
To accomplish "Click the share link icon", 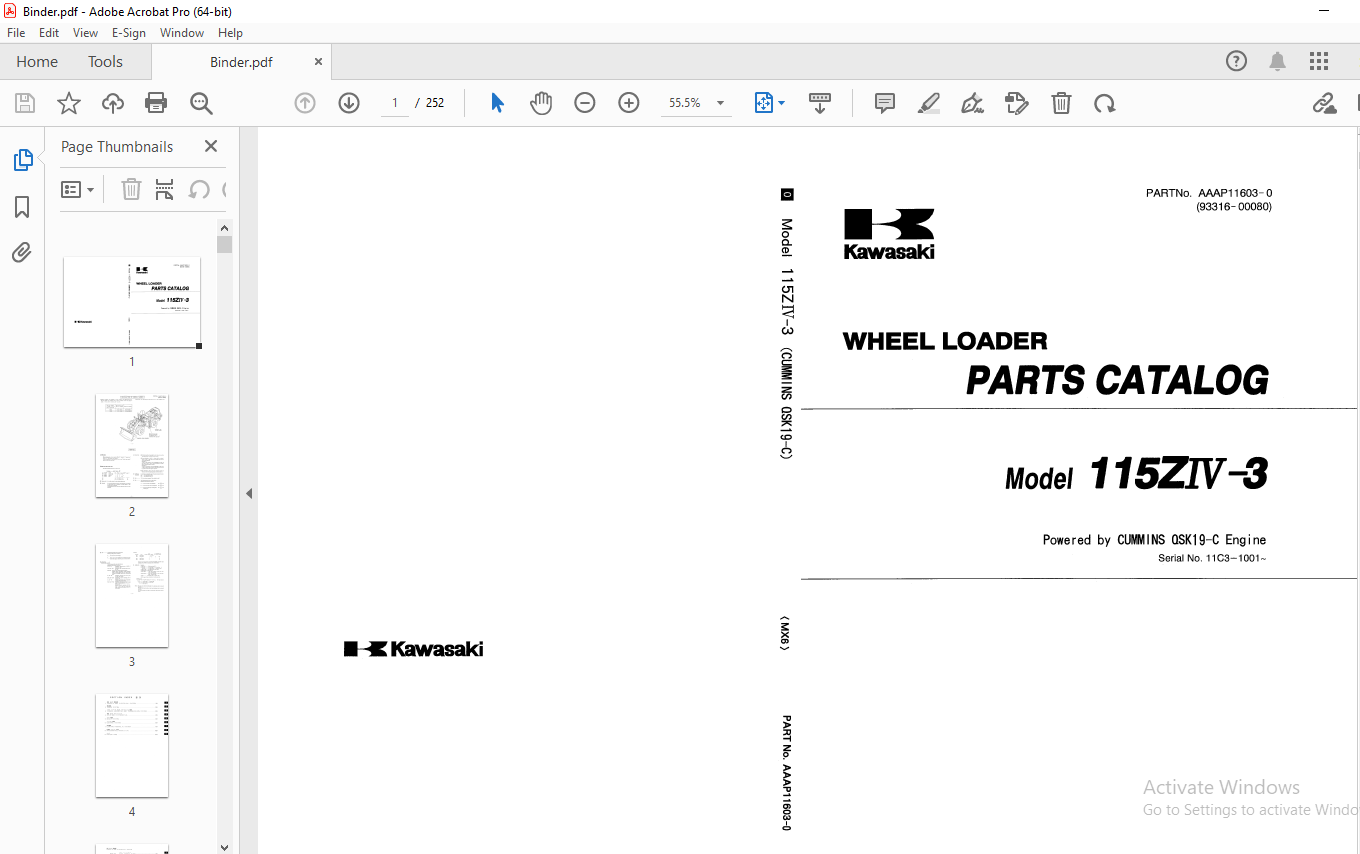I will coord(1324,103).
